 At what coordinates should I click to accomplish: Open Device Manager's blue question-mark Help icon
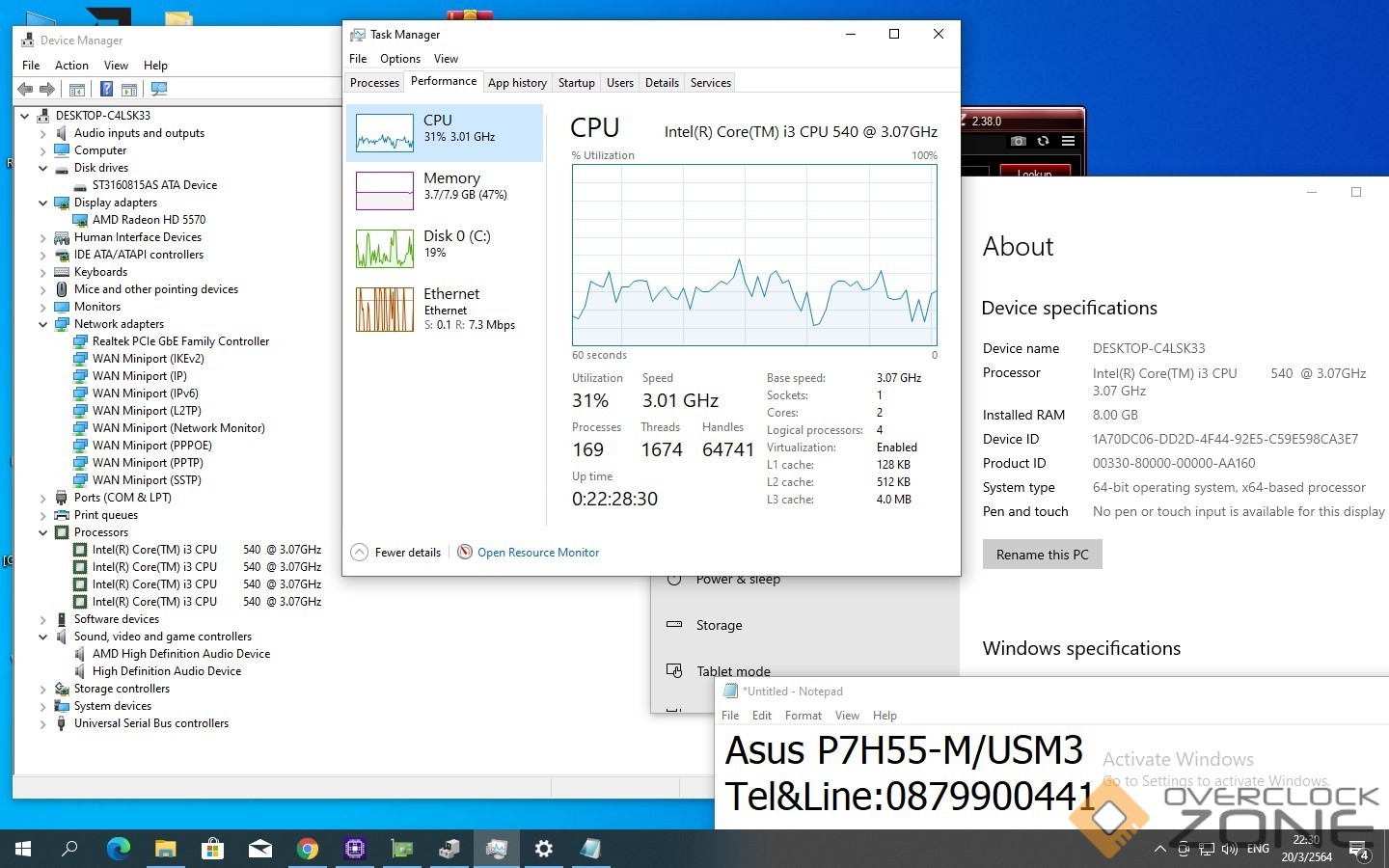point(106,90)
